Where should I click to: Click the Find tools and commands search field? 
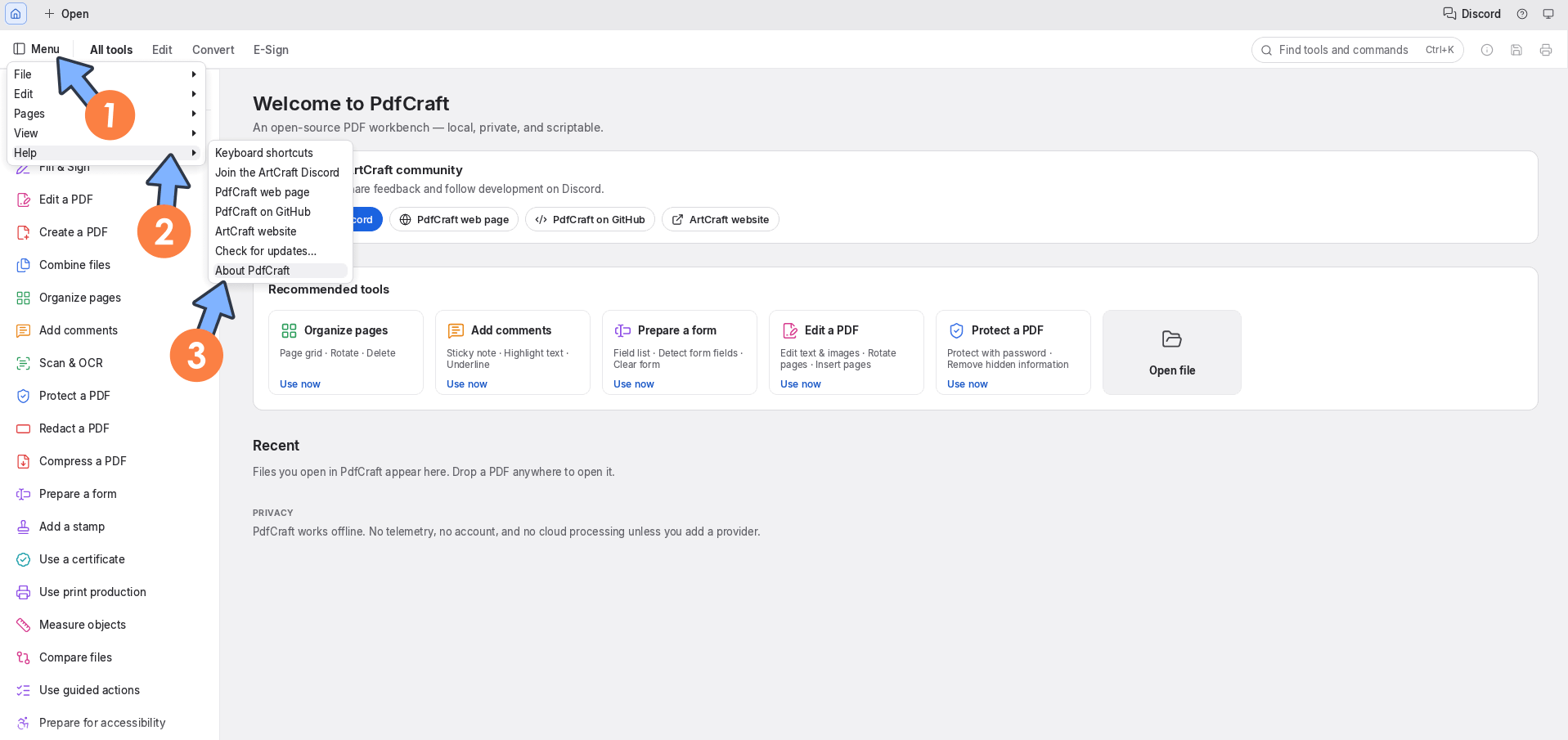click(x=1358, y=50)
